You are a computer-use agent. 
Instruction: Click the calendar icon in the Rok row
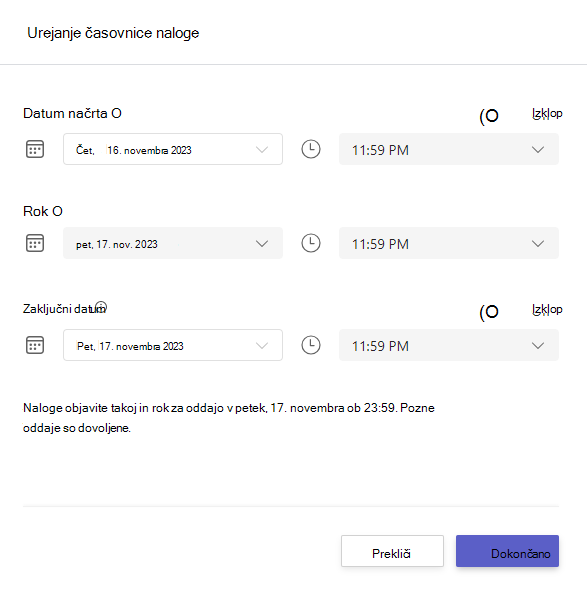point(35,243)
